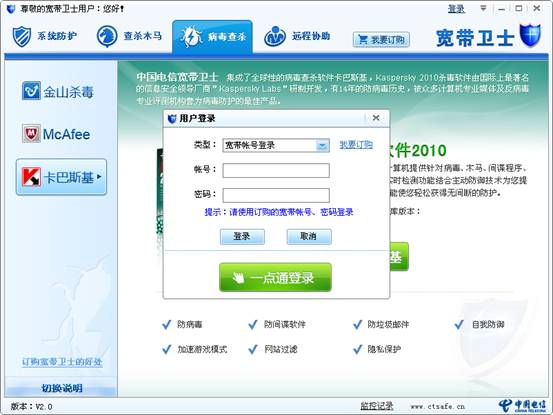
Task: Select McAfee antivirus in sidebar
Action: (56, 134)
